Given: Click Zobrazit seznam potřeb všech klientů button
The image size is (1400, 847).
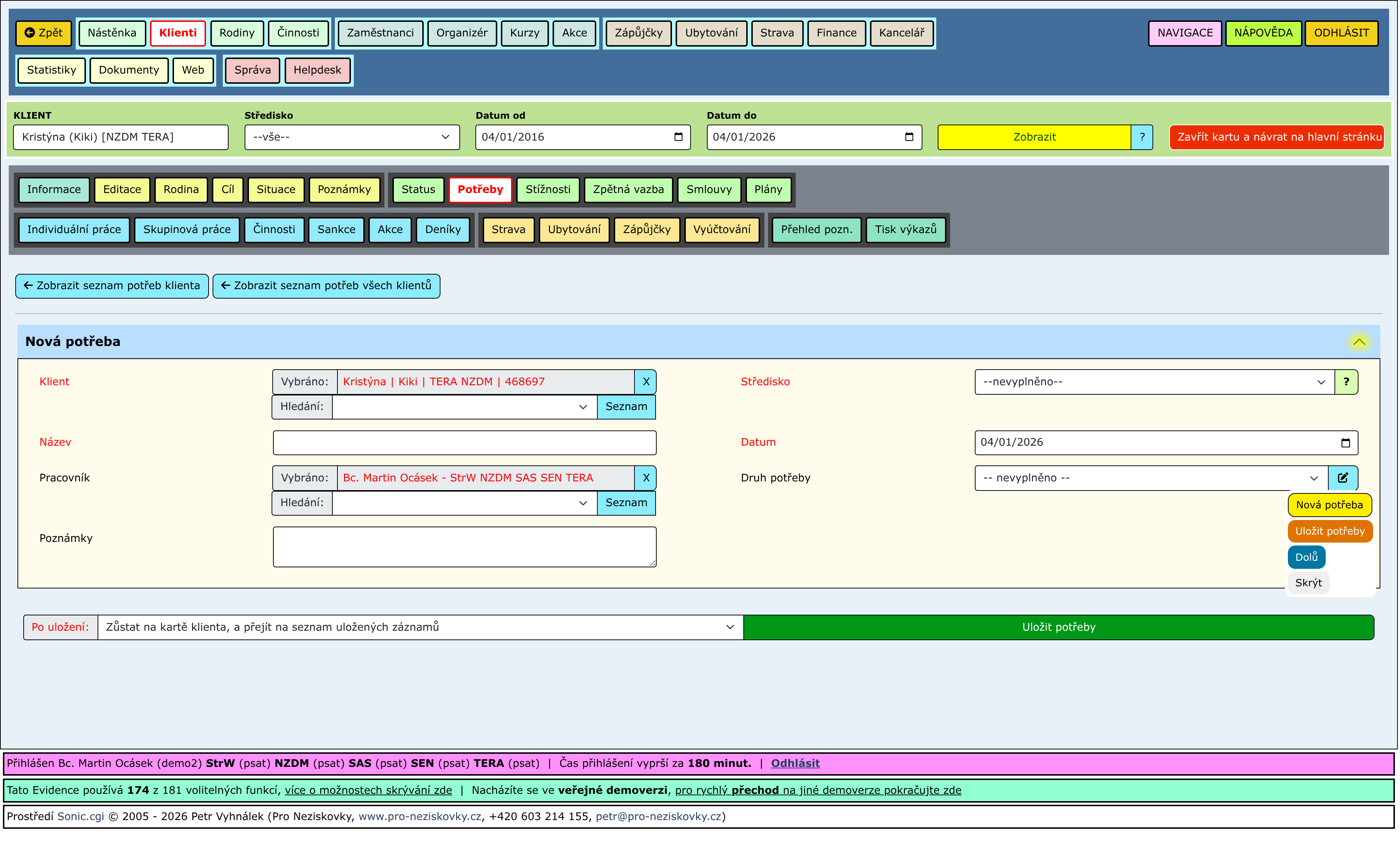Looking at the screenshot, I should coord(326,286).
